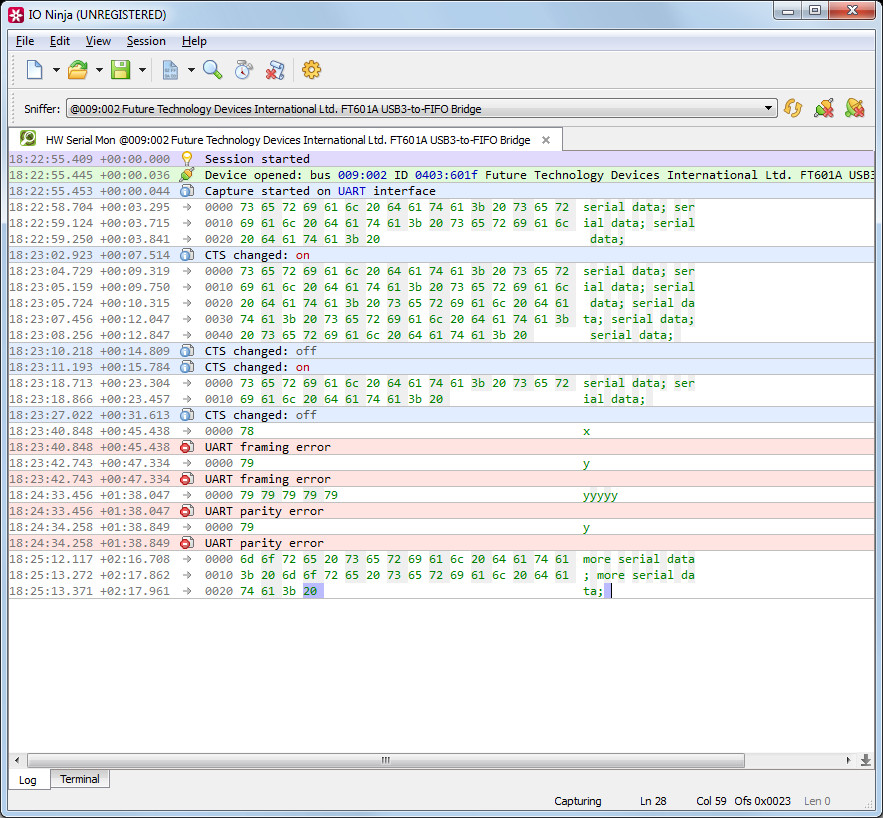Screen dimensions: 883x818
Task: Click the info icon at 18:23:11.193
Action: pyautogui.click(x=186, y=367)
